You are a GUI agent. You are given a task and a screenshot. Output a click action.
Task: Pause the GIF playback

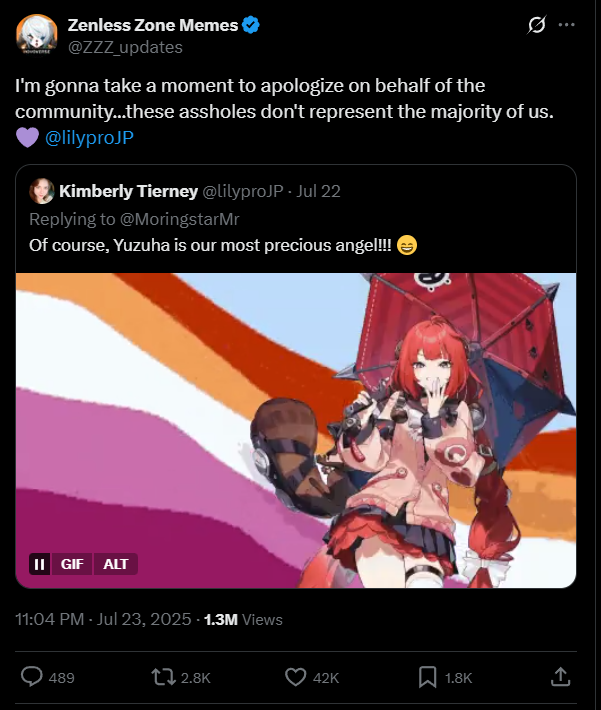pyautogui.click(x=40, y=564)
